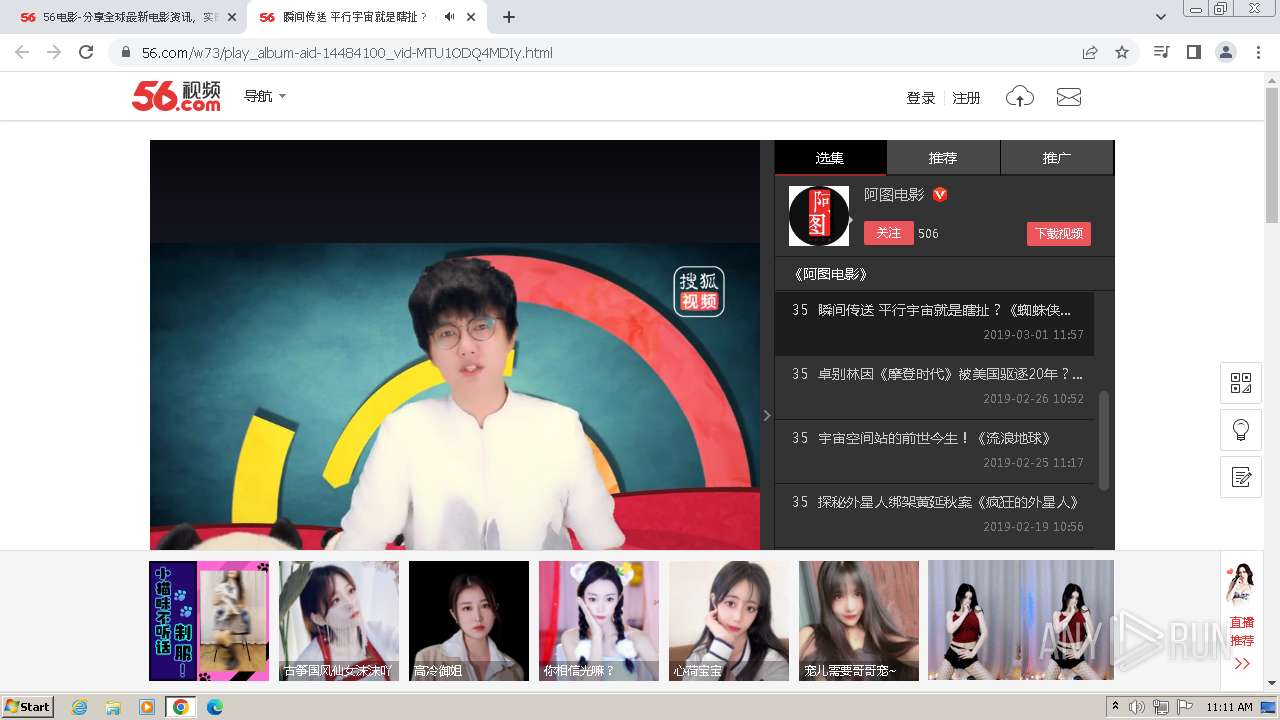This screenshot has width=1280, height=720.
Task: Bookmark this page with star icon
Action: tap(1122, 52)
